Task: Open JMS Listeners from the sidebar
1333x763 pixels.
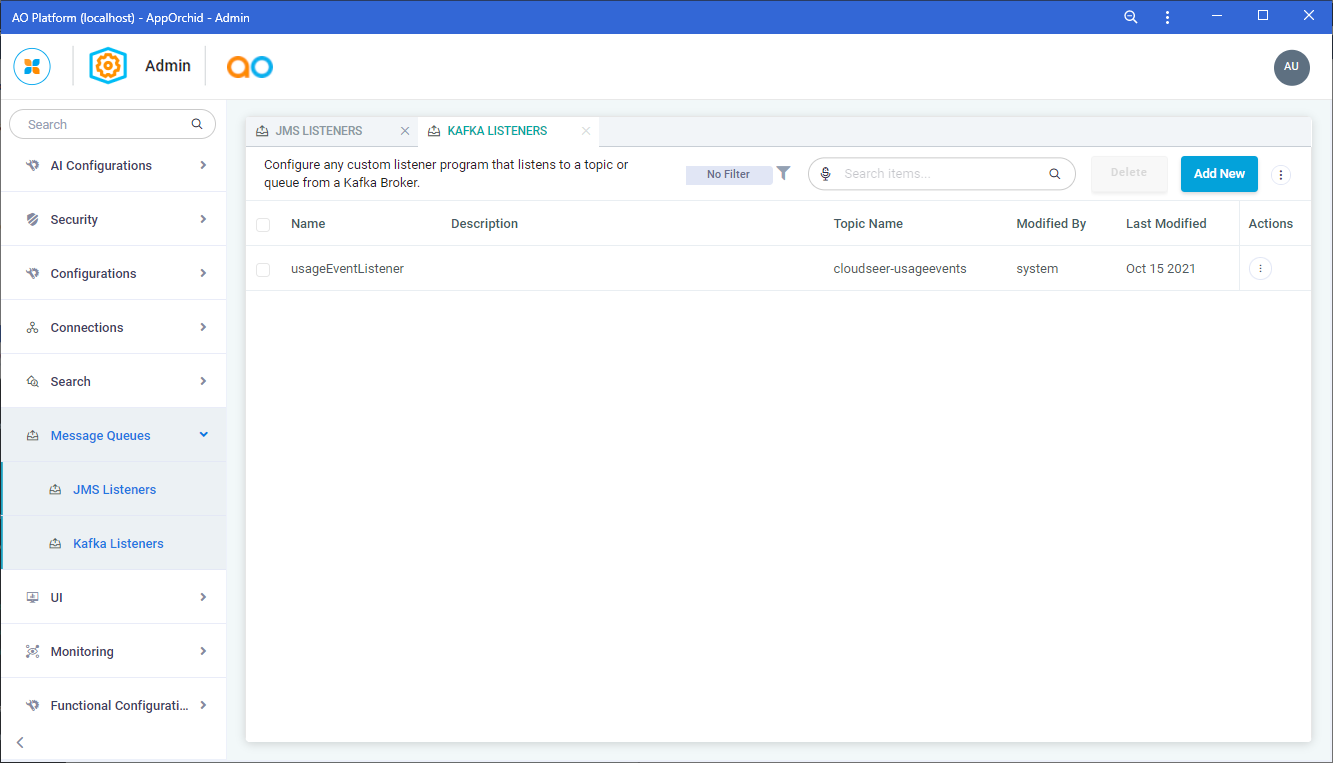Action: point(114,490)
